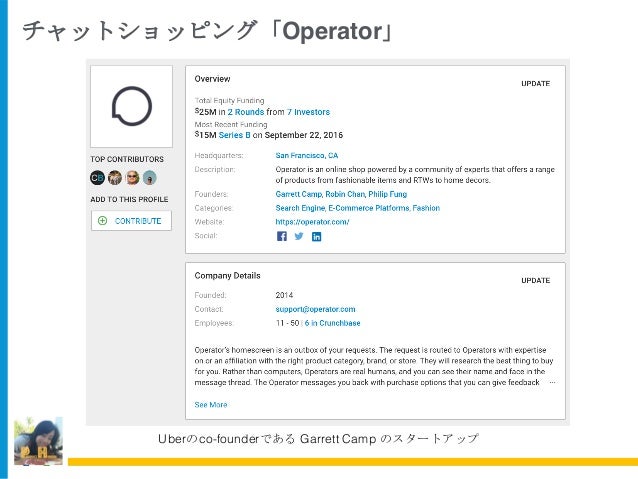Click the $15M most recent funding amount

pyautogui.click(x=205, y=135)
